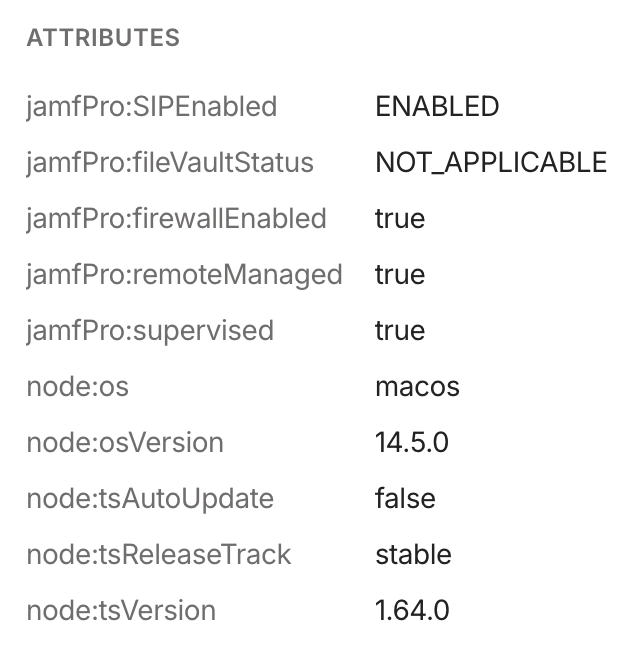This screenshot has width=636, height=658.
Task: Select the 1.64.0 tsVersion value
Action: tap(412, 610)
